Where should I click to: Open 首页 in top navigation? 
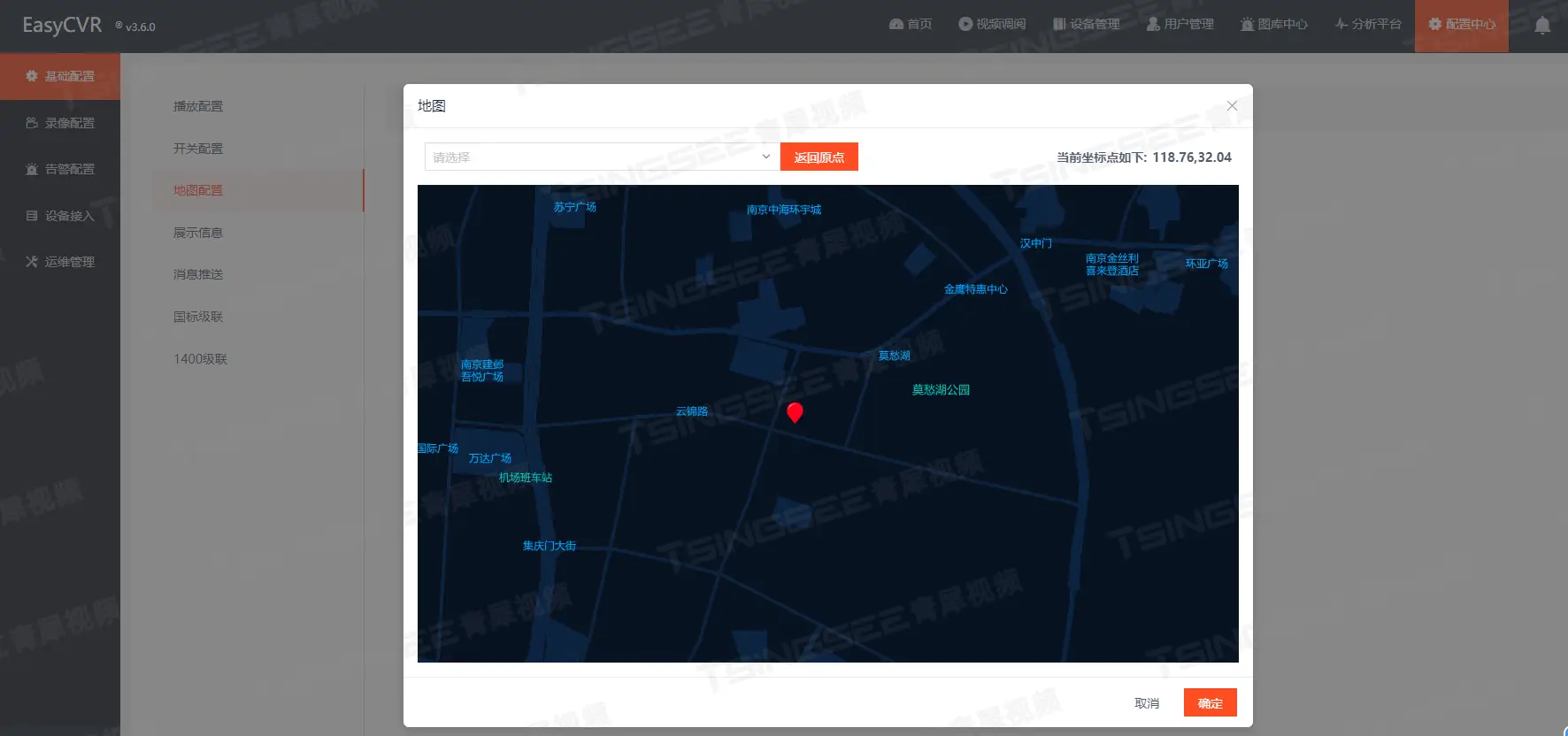(x=911, y=24)
